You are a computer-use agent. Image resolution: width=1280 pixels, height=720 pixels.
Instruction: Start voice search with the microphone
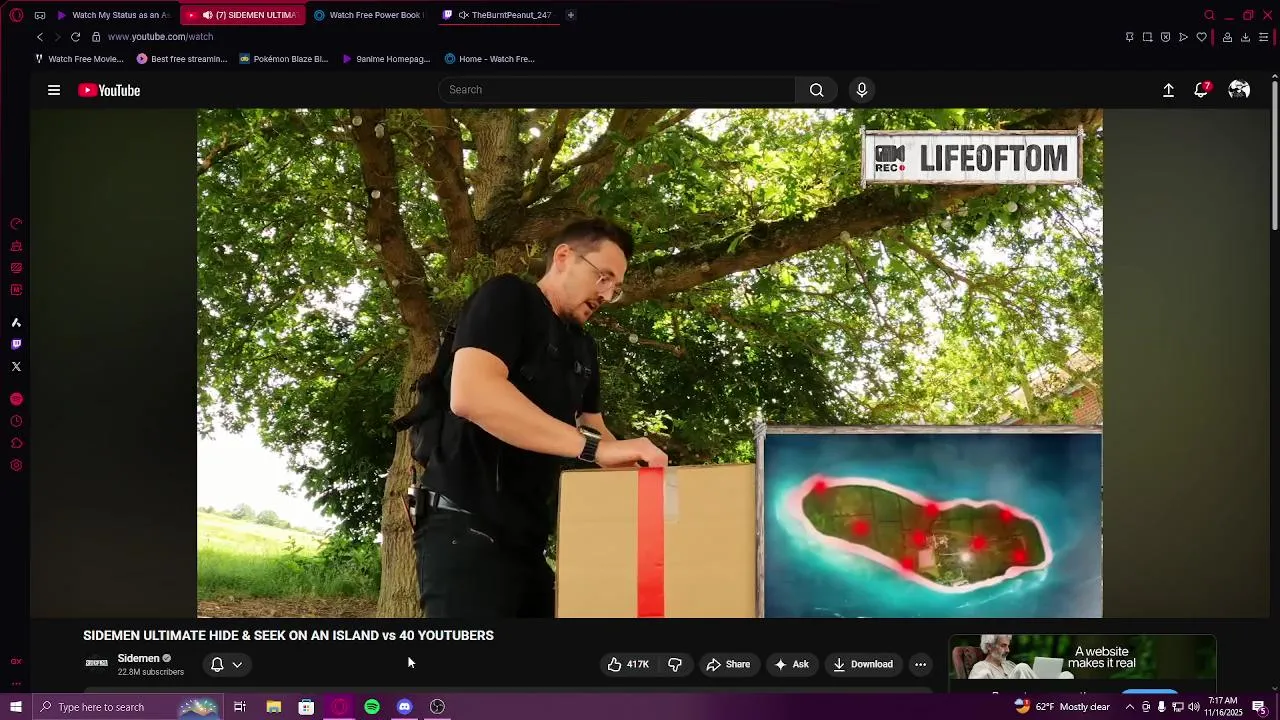coord(861,90)
